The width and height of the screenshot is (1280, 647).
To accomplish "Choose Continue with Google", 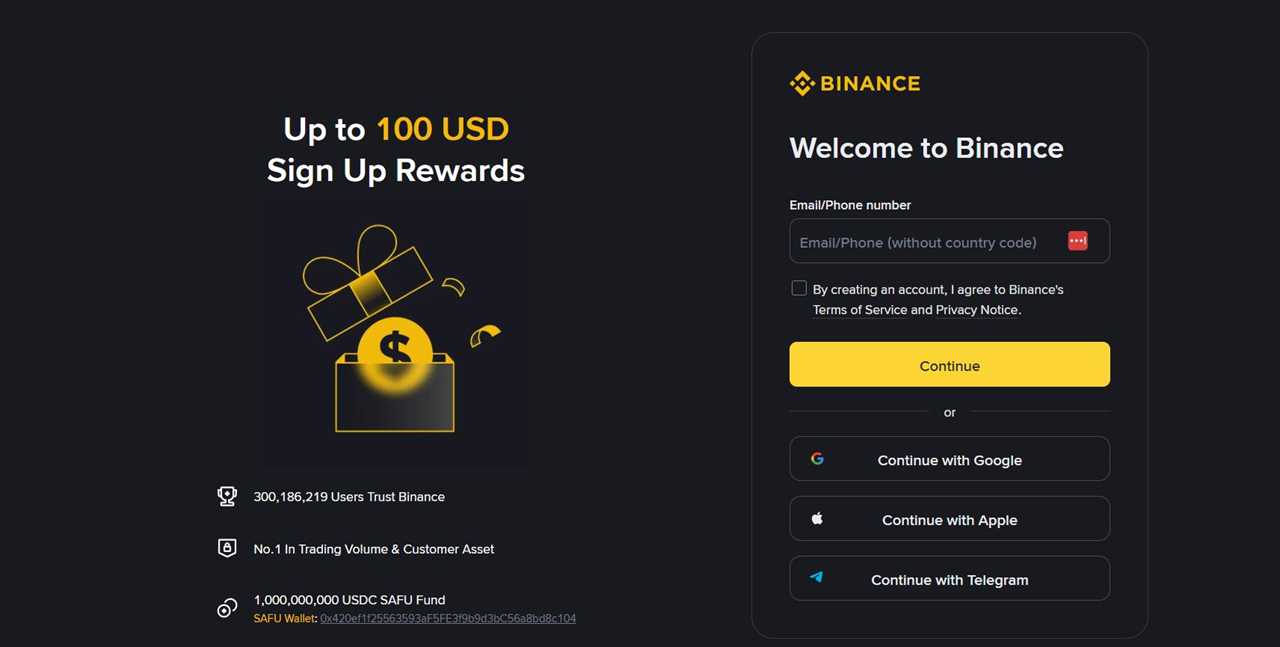I will tap(949, 459).
